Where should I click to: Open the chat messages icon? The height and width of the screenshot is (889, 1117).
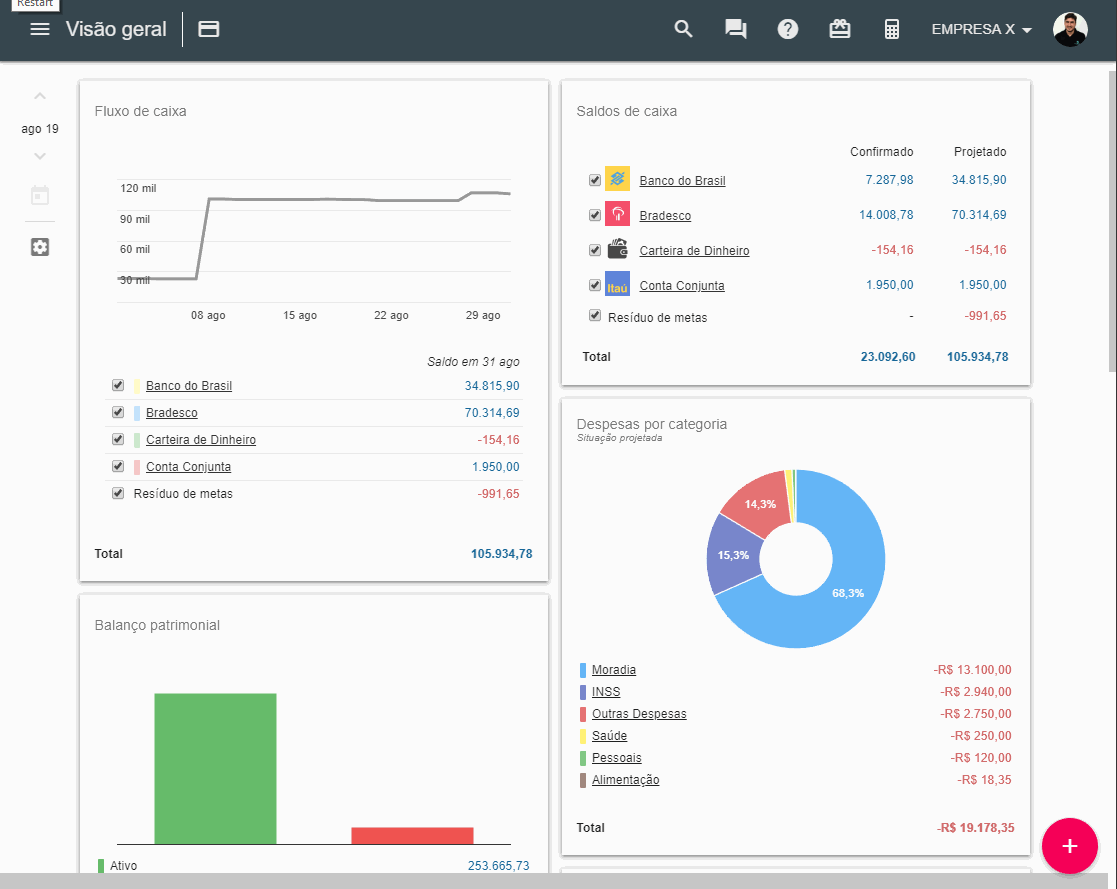click(x=736, y=29)
